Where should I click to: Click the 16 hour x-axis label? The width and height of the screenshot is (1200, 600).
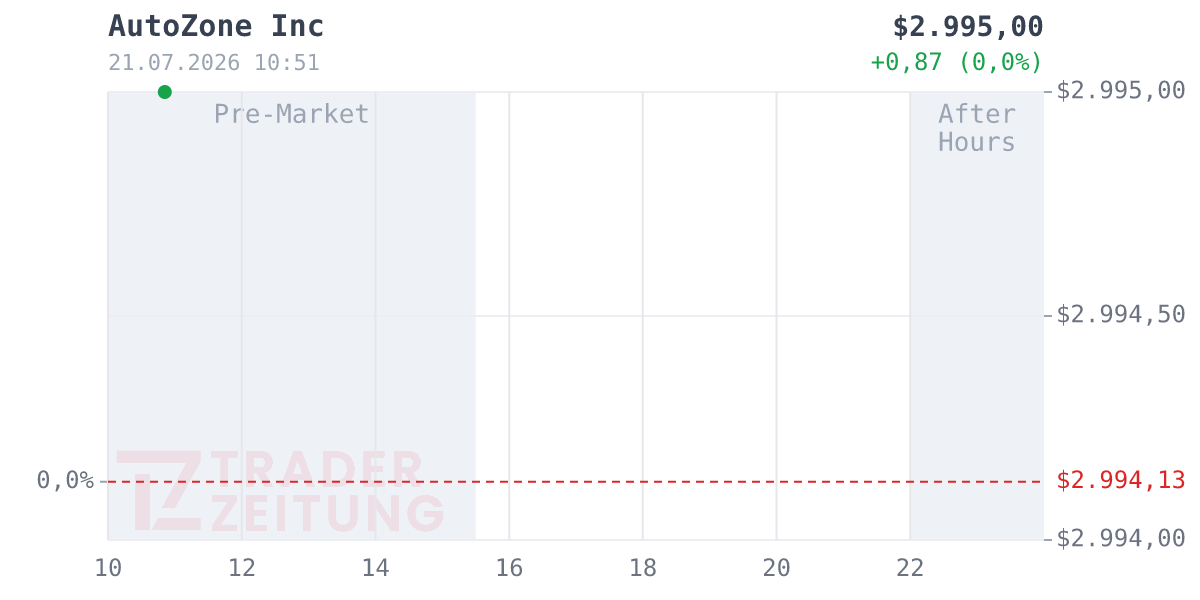(509, 568)
